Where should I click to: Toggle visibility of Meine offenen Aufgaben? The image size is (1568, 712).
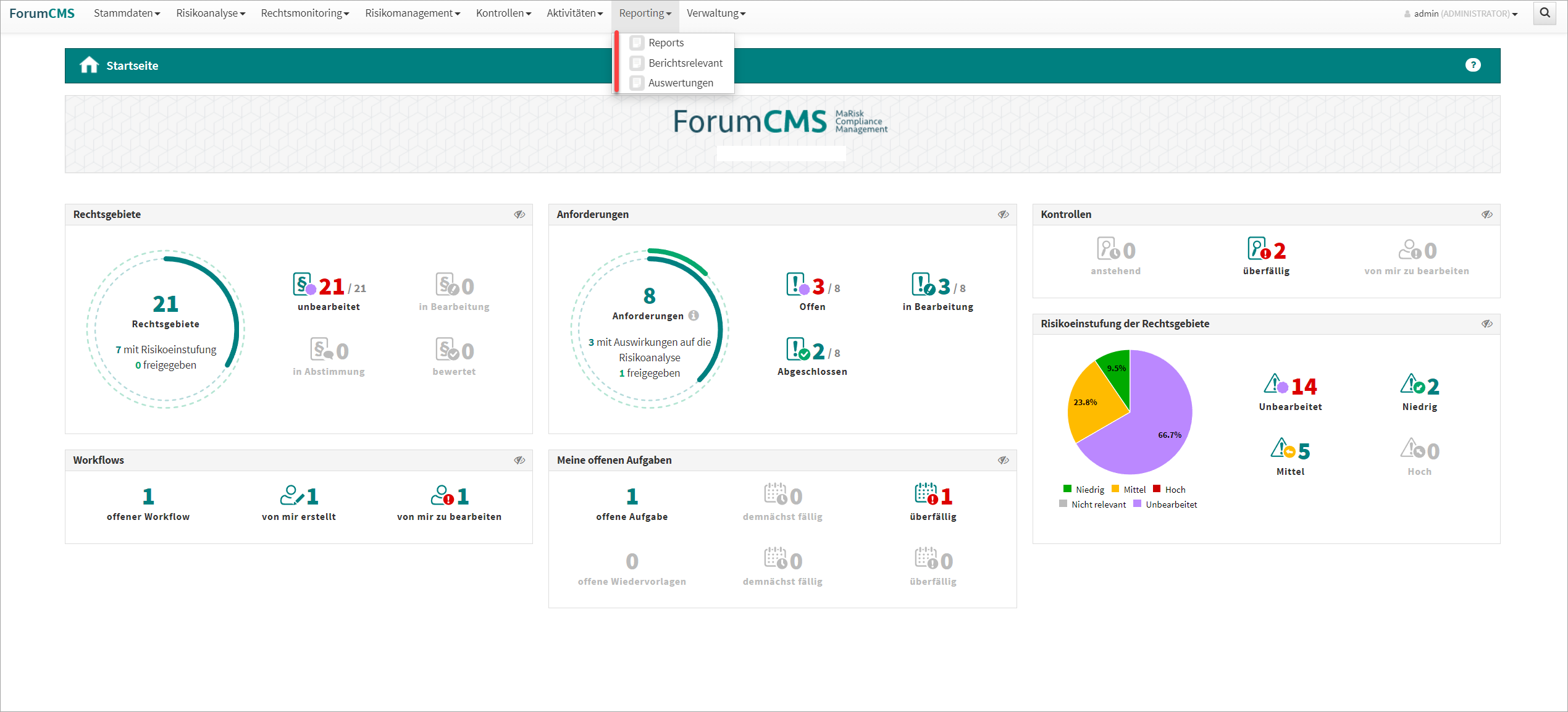point(1003,460)
